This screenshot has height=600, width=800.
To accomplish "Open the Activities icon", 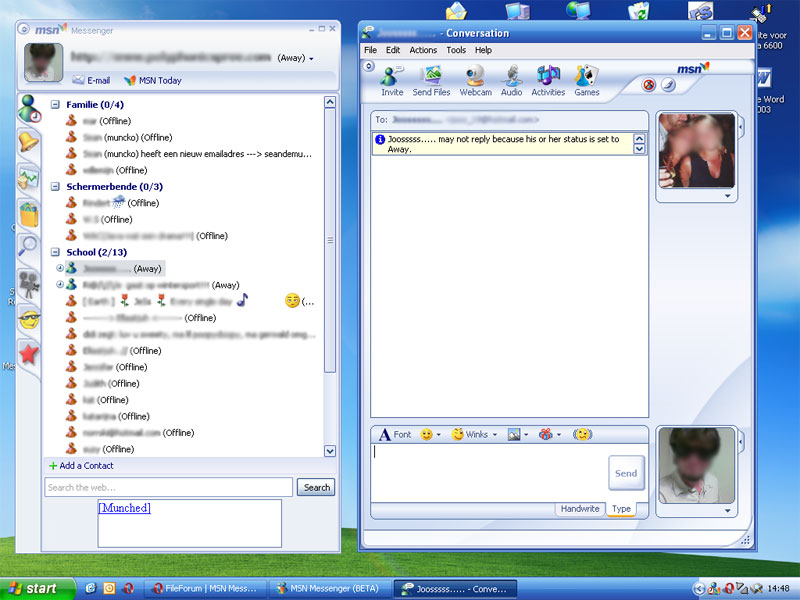I will tap(548, 78).
